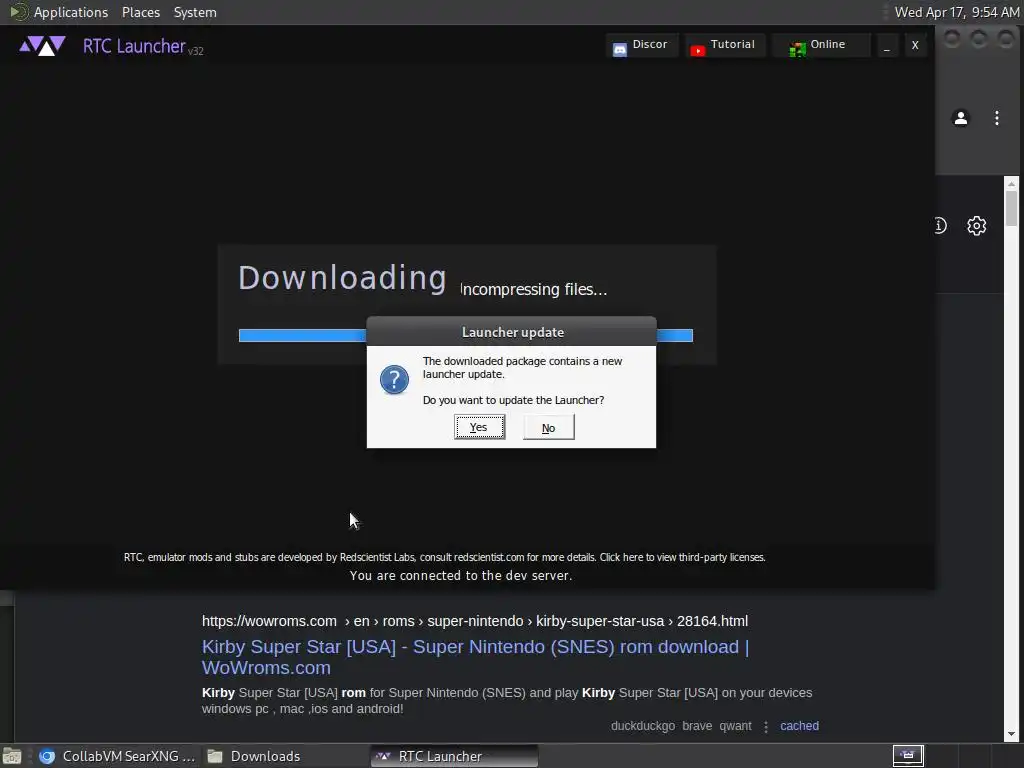The height and width of the screenshot is (768, 1024).
Task: Click show desktop icon in bottom panel
Action: coord(12,757)
